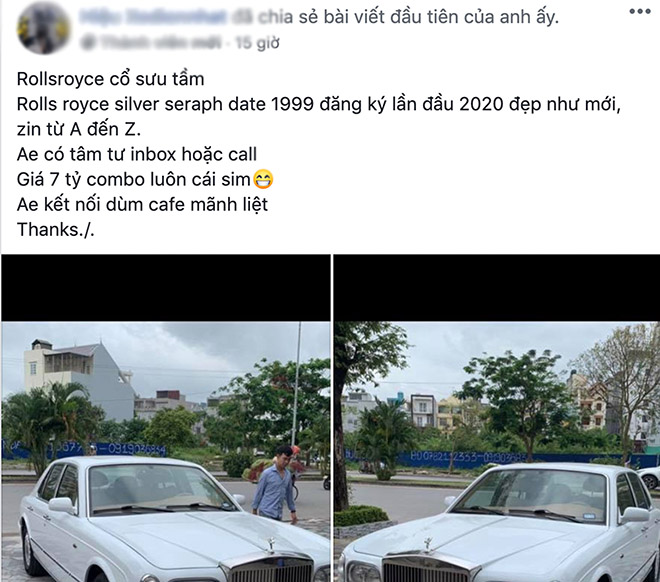Viewport: 660px width, 582px height.
Task: Open the right photo of the white car
Action: click(x=497, y=452)
